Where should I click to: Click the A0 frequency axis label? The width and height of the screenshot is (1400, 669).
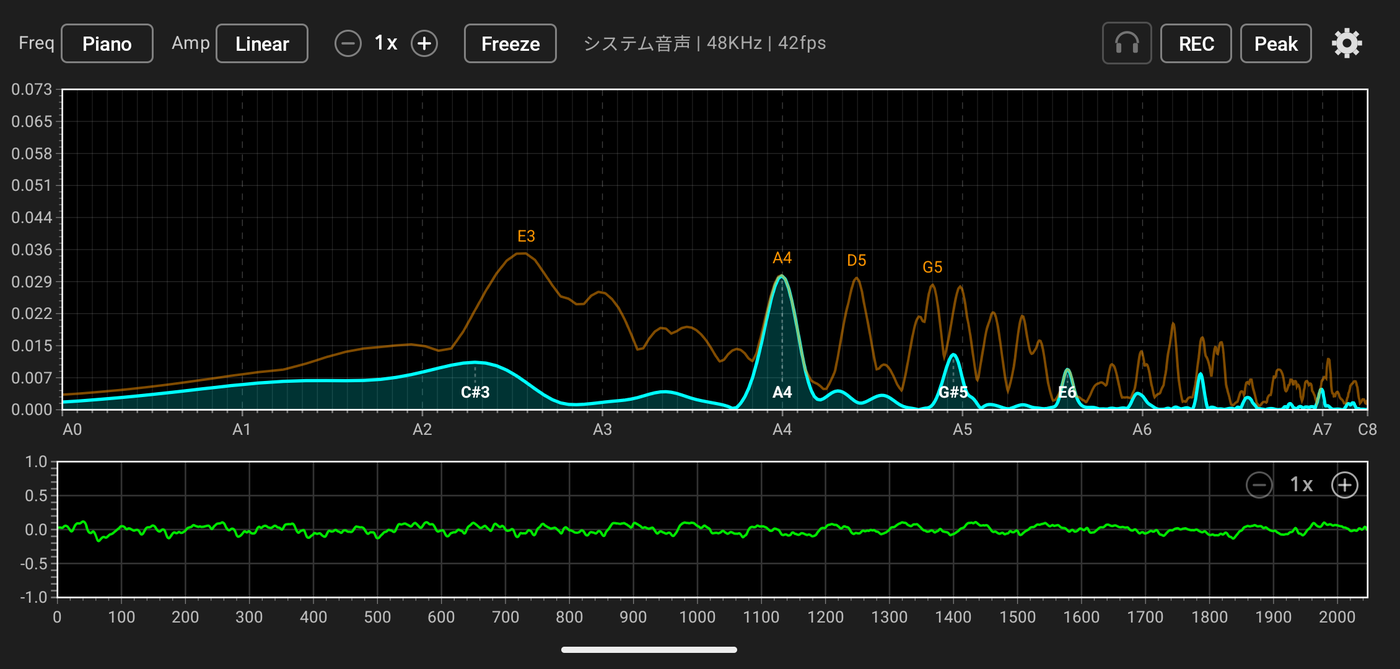coord(72,430)
